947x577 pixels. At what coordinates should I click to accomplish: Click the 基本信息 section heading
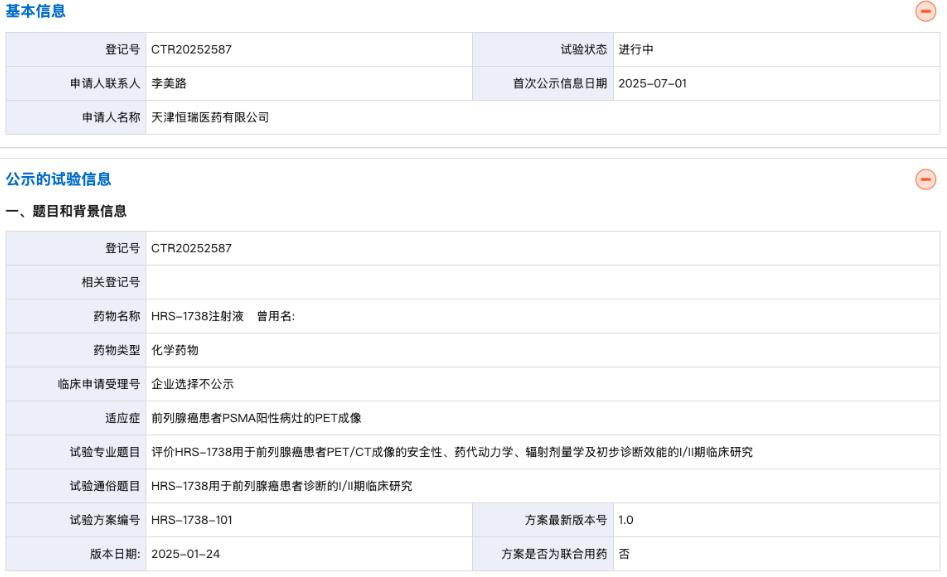pyautogui.click(x=37, y=12)
